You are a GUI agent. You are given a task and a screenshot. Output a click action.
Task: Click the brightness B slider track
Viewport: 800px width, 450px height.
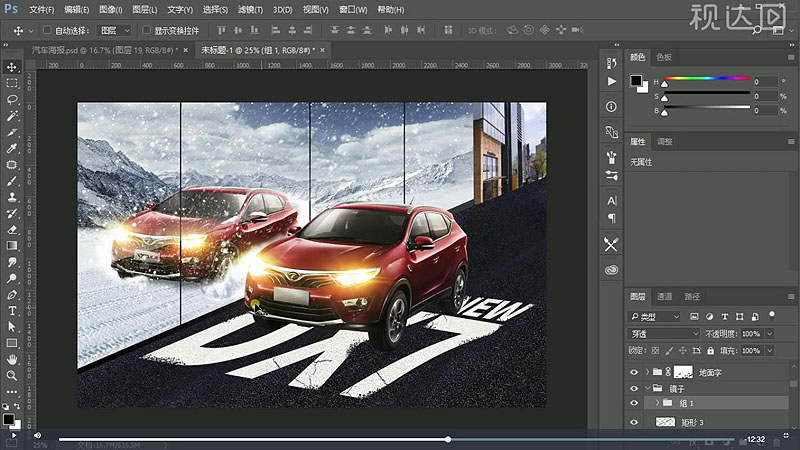click(707, 107)
